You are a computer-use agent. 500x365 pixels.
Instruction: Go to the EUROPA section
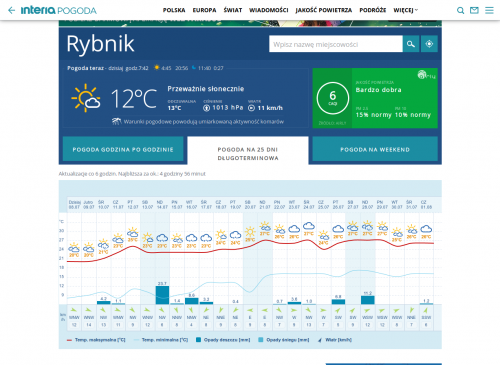[x=204, y=10]
